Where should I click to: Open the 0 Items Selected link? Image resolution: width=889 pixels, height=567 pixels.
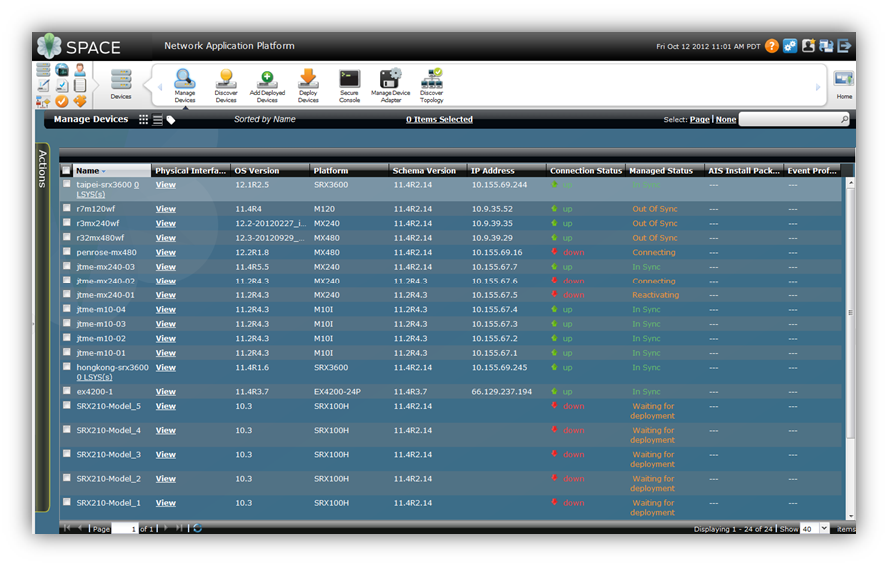439,120
